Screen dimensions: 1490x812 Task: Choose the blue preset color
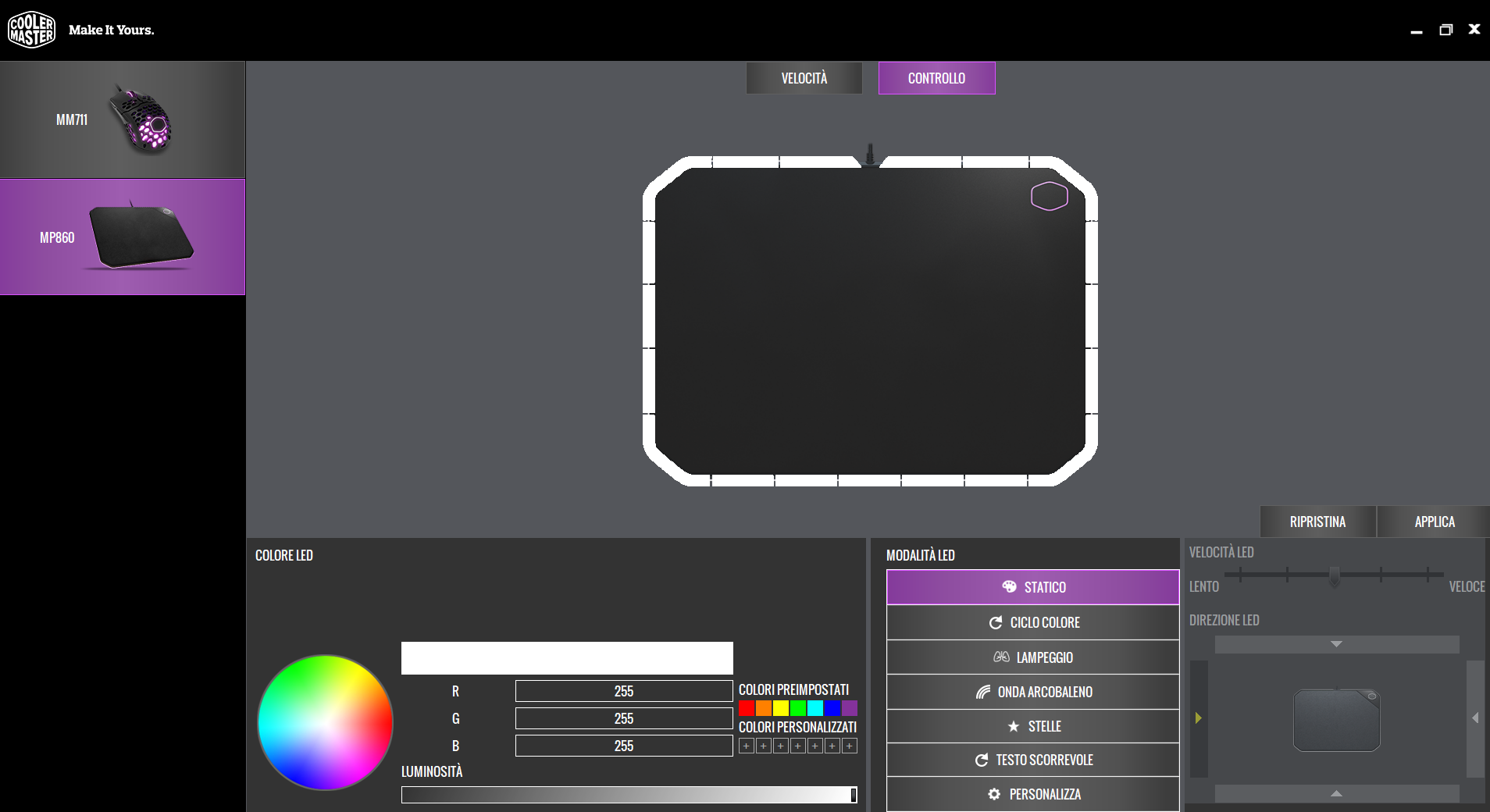(x=832, y=708)
